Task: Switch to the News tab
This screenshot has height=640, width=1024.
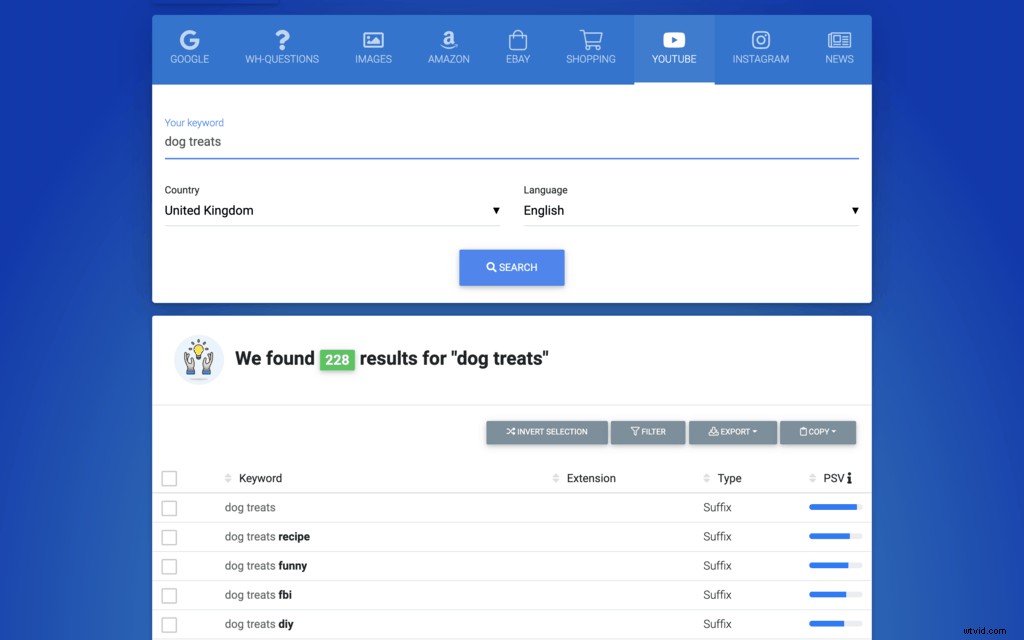Action: [839, 49]
